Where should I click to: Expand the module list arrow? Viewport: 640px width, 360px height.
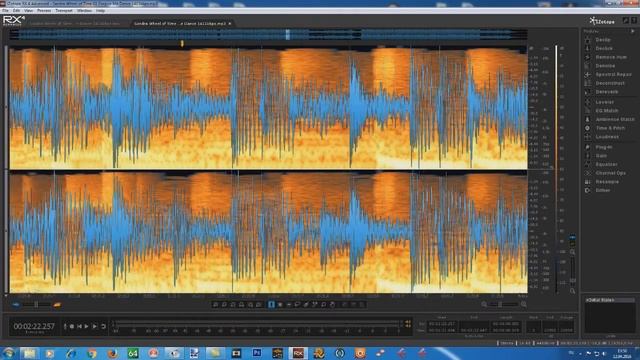pyautogui.click(x=633, y=31)
